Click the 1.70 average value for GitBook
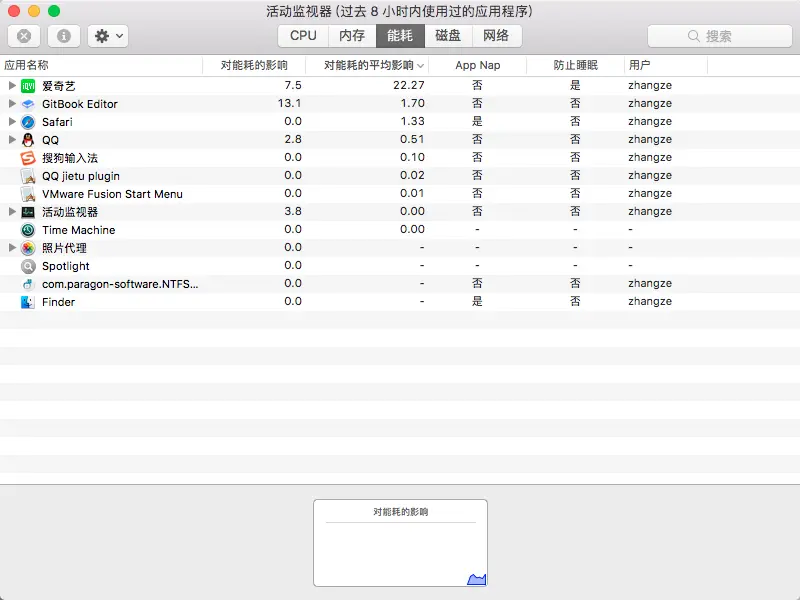 point(412,103)
